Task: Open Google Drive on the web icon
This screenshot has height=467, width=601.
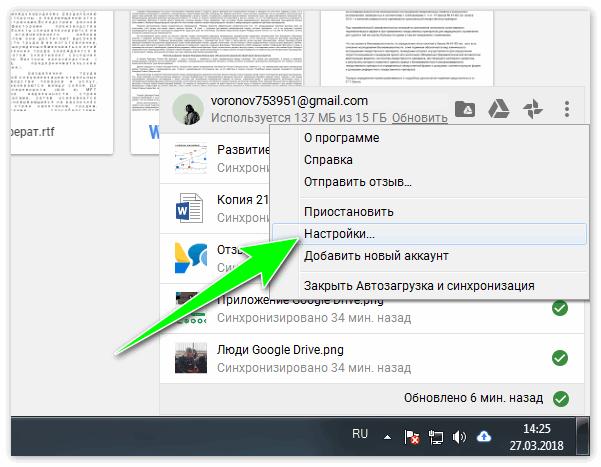Action: tap(499, 109)
